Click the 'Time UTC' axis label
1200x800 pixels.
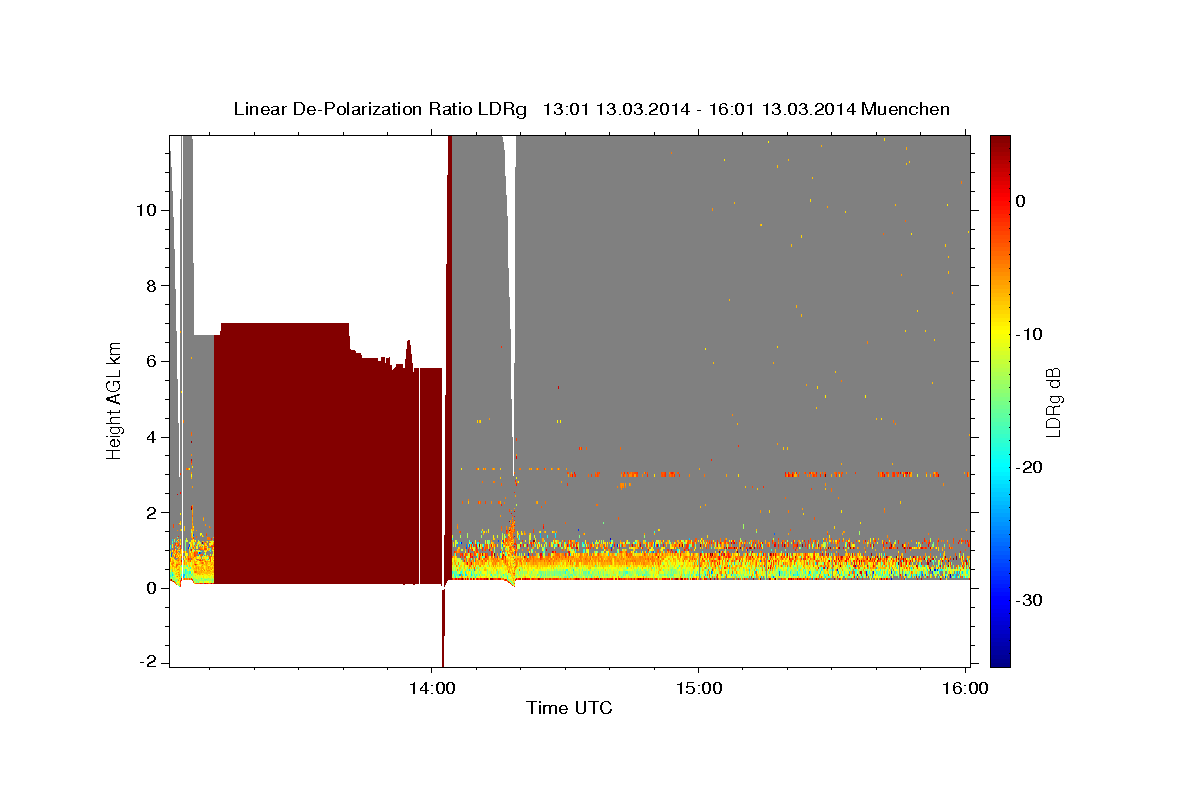point(569,708)
